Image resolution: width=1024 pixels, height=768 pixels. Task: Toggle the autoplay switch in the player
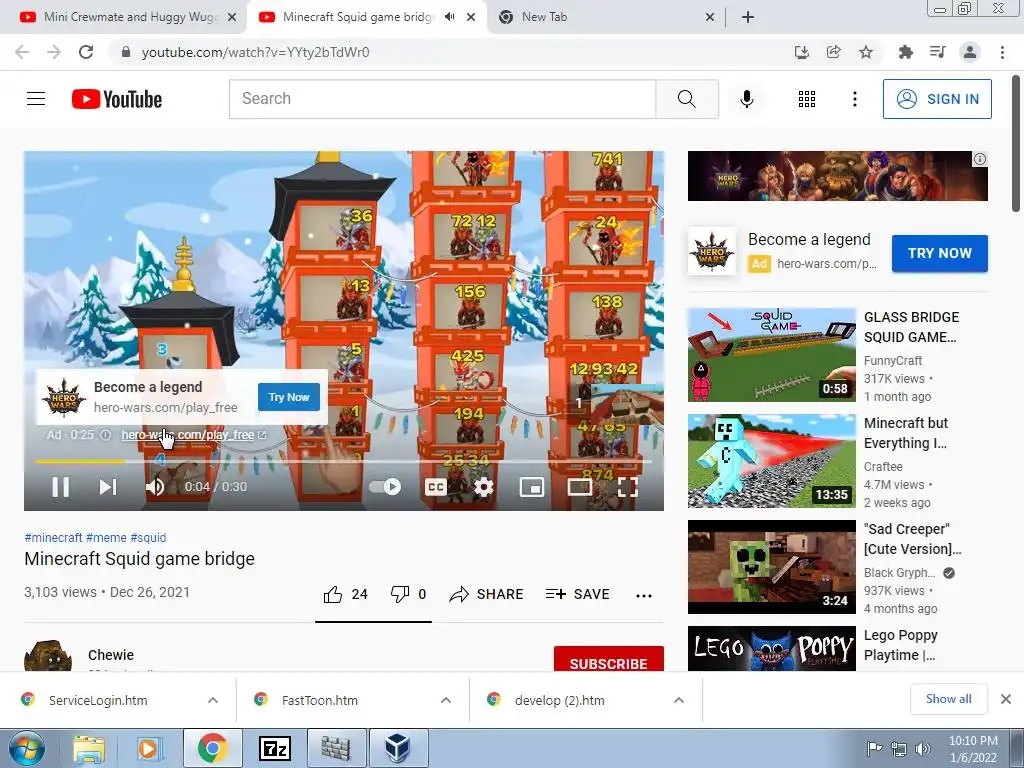pos(385,487)
